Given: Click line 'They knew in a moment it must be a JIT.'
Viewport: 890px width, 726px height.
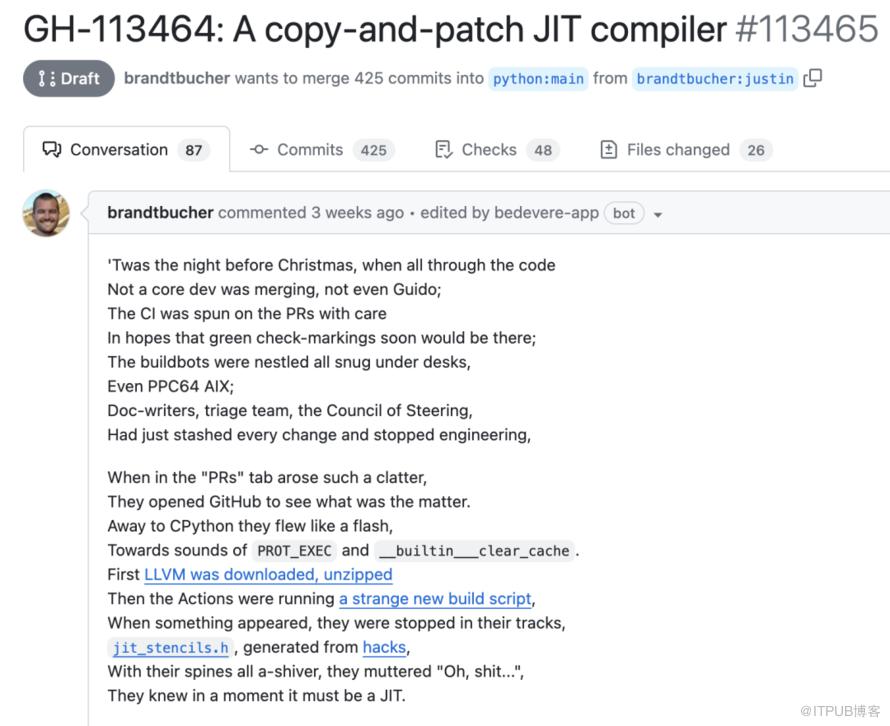Looking at the screenshot, I should [257, 696].
